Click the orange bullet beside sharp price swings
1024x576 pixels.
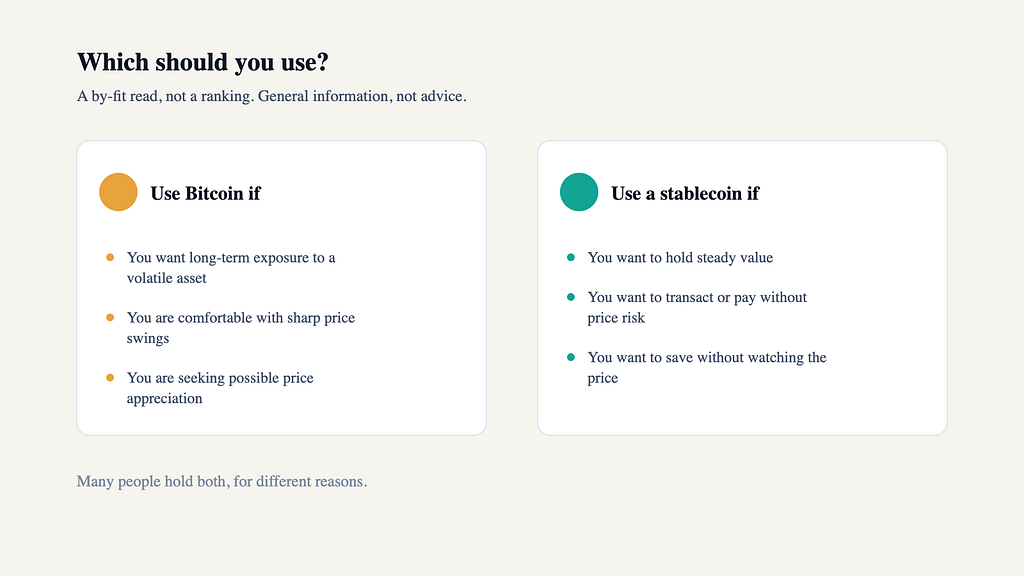[x=110, y=317]
